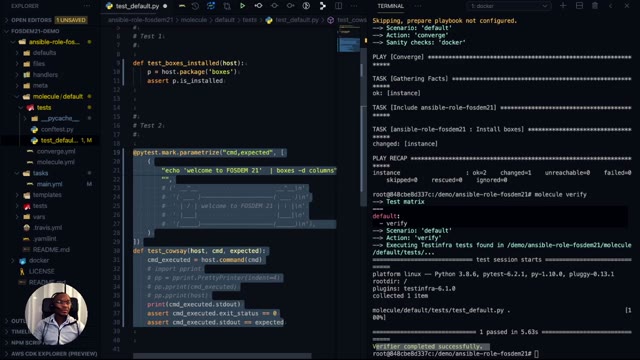Click the .travis.yml file icon

click(x=27, y=228)
